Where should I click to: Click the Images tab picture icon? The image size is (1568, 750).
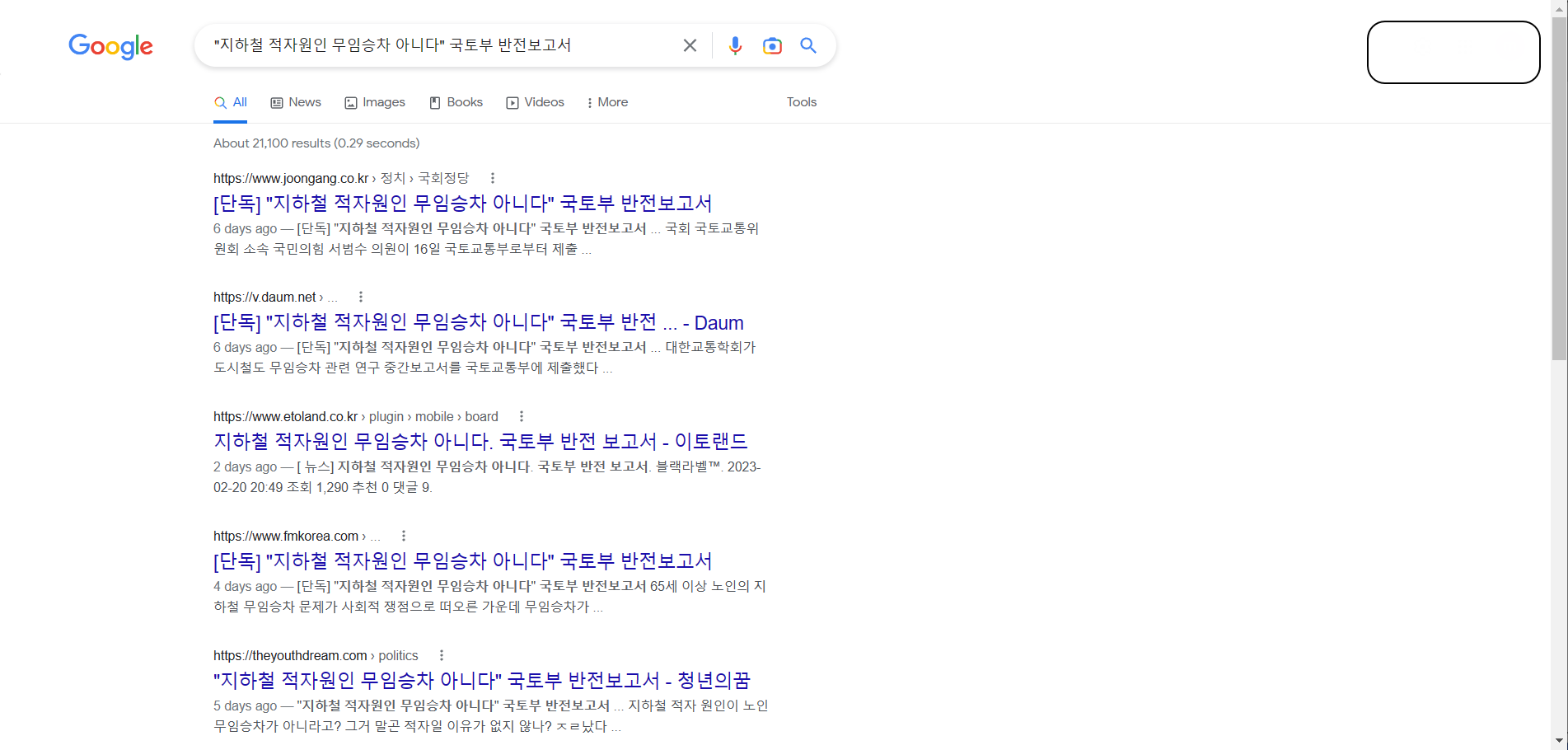pos(351,103)
